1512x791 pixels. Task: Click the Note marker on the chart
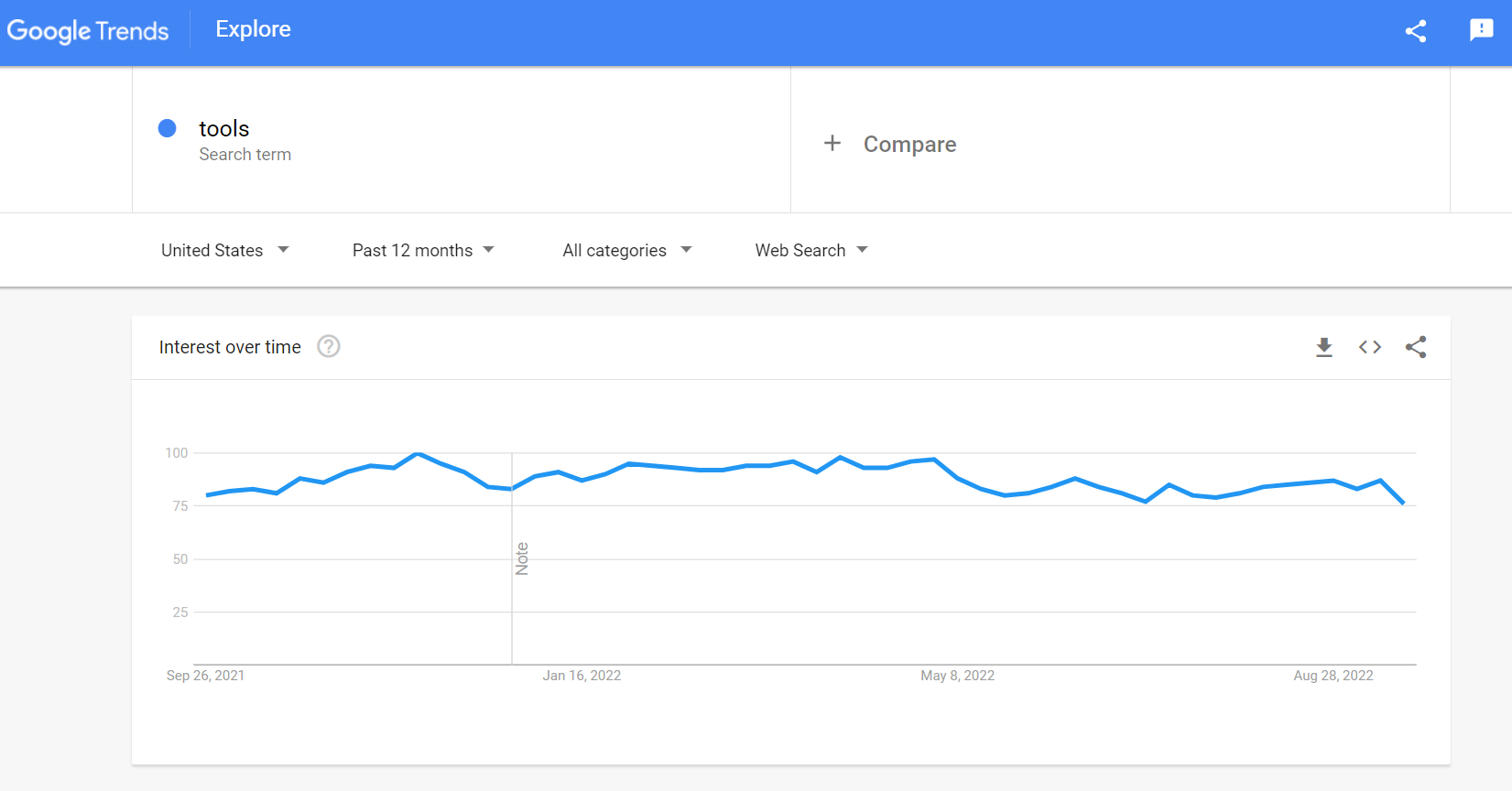(522, 558)
